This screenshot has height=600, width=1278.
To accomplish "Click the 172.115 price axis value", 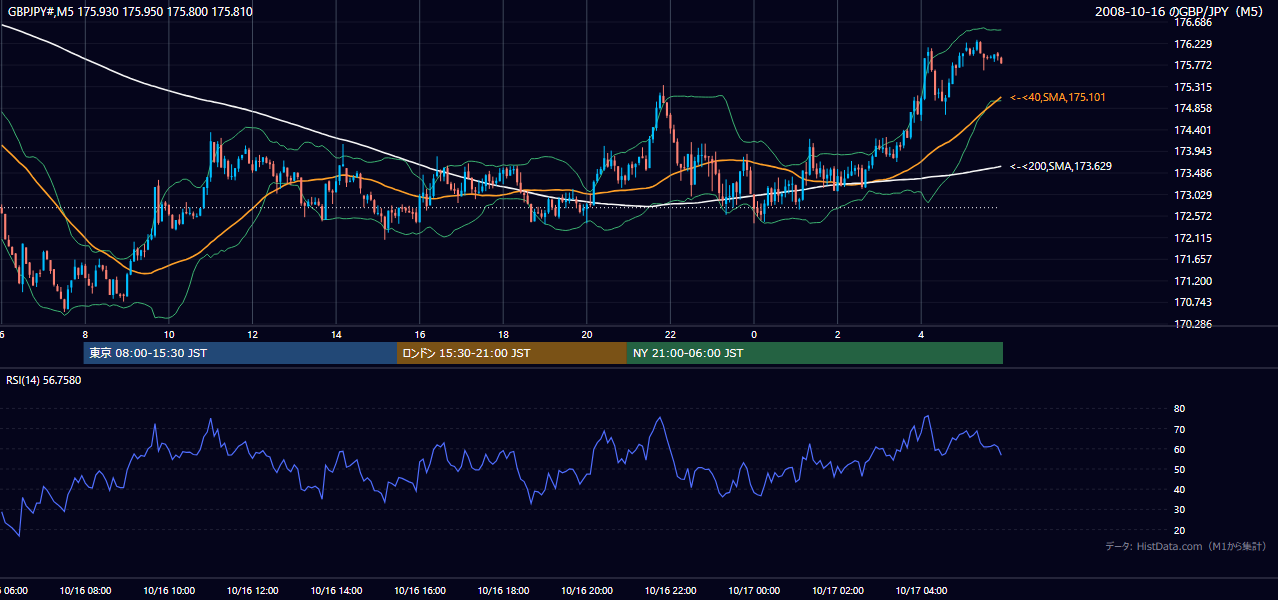I will [1193, 238].
